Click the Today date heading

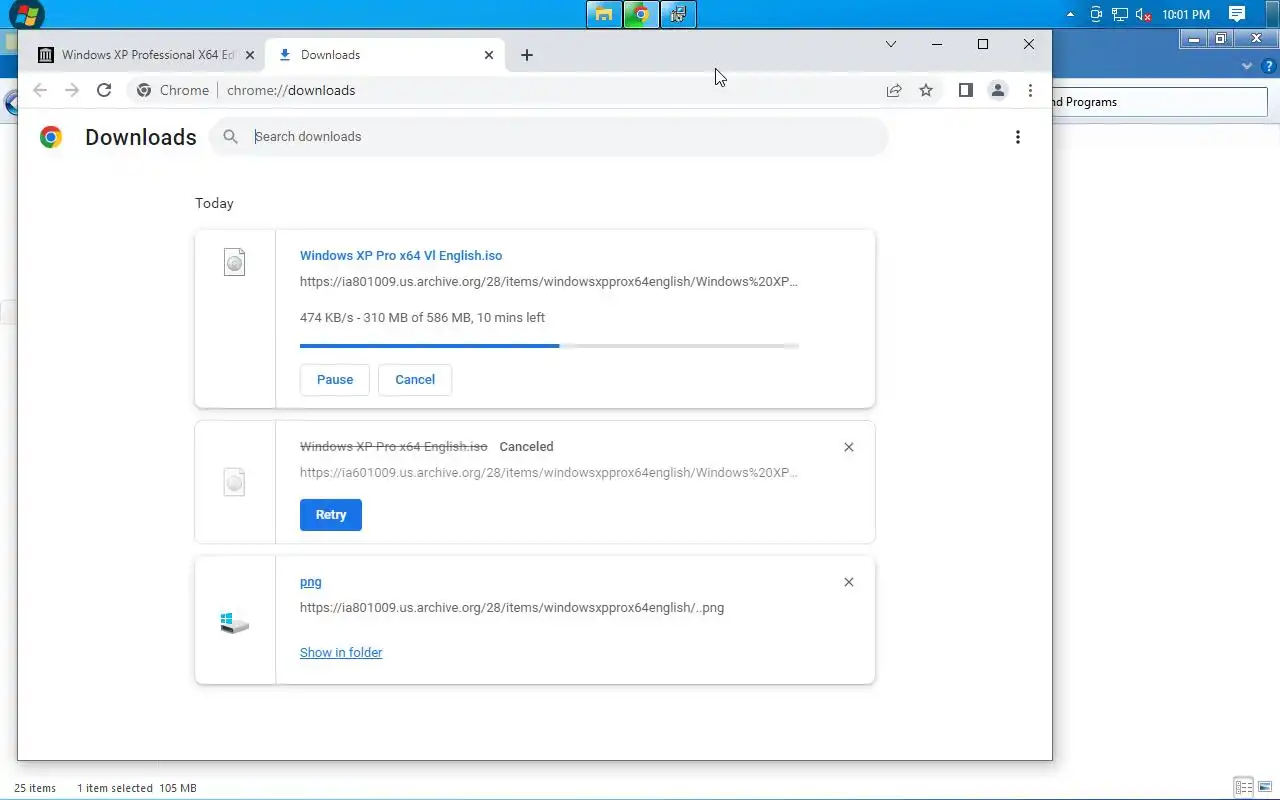214,203
